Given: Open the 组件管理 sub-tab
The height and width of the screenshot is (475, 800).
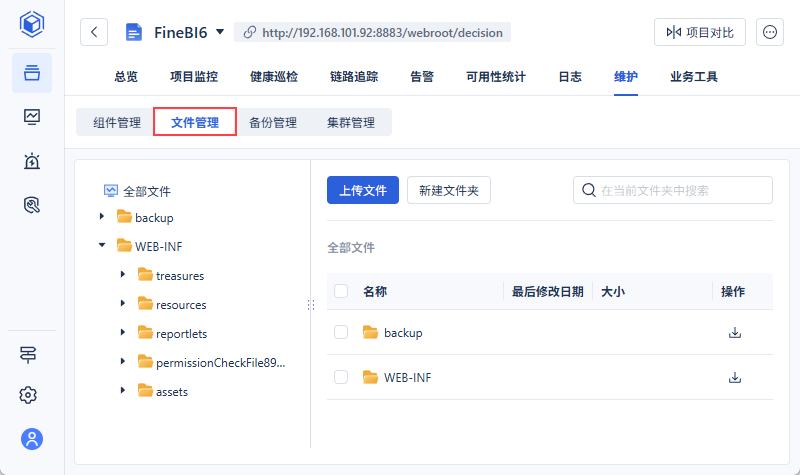Looking at the screenshot, I should (117, 122).
